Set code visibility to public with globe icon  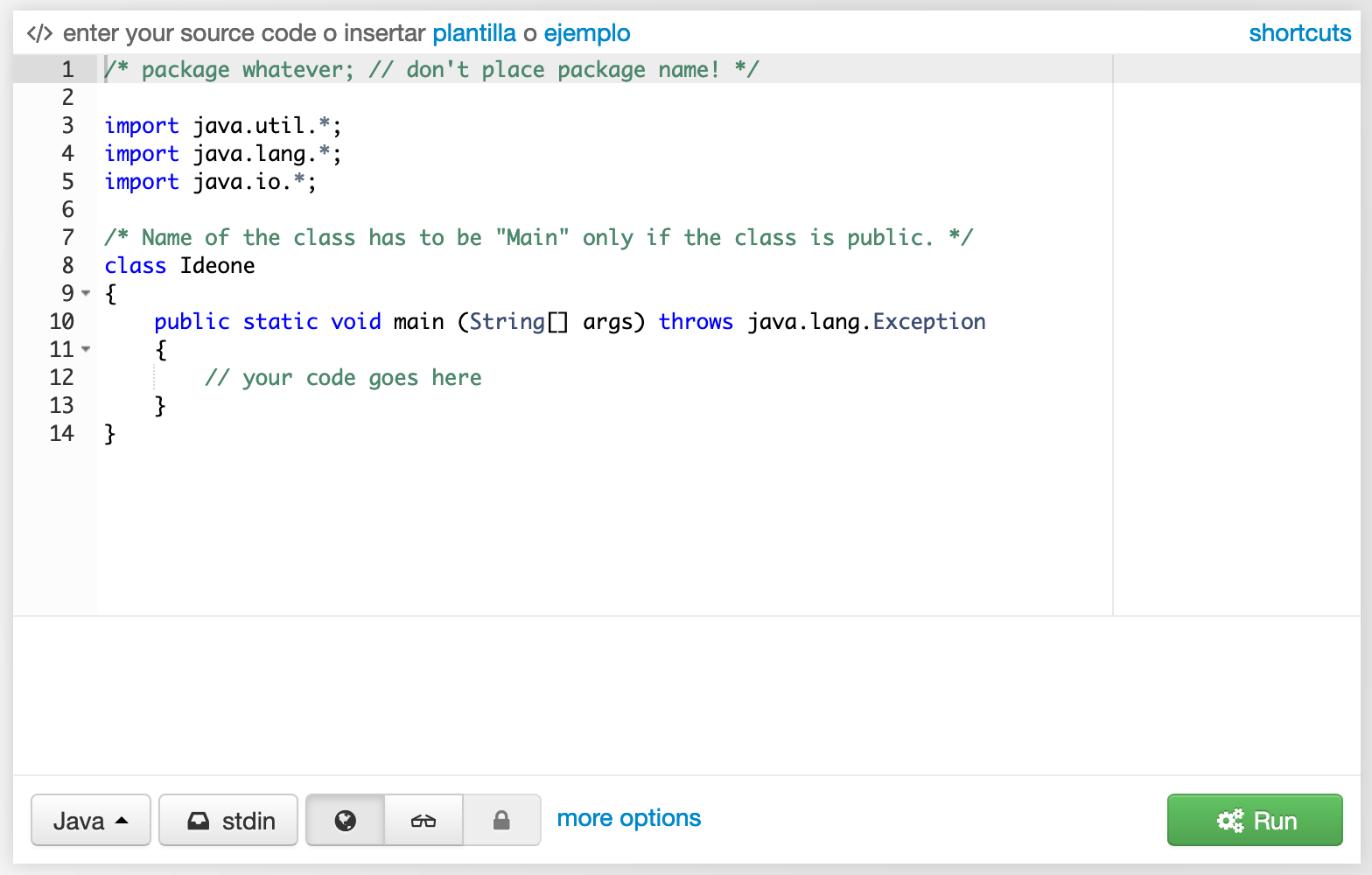pos(346,821)
